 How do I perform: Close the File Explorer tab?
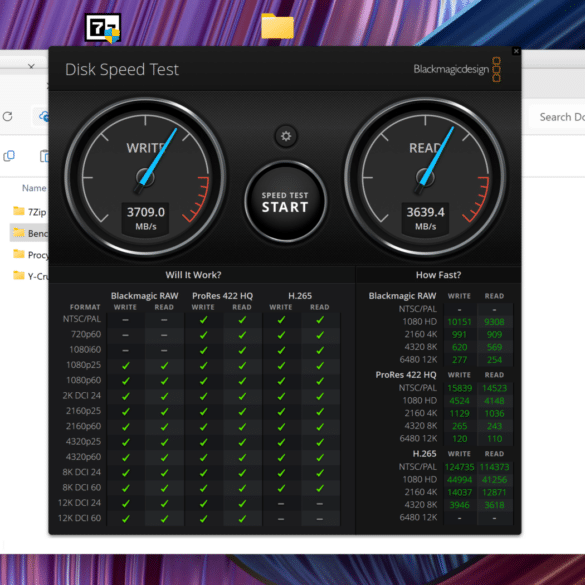31,66
